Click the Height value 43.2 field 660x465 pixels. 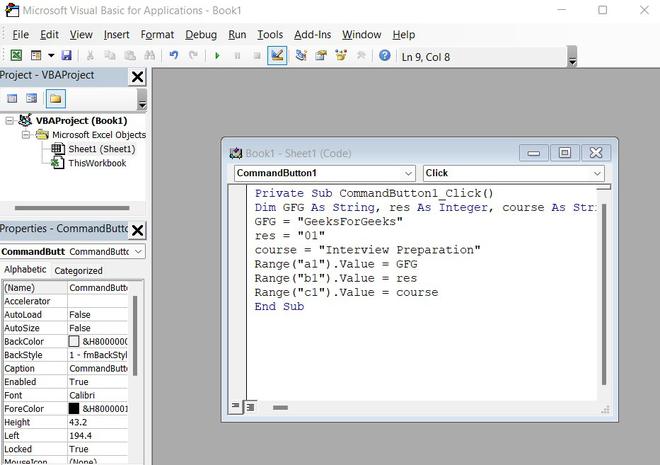point(98,422)
